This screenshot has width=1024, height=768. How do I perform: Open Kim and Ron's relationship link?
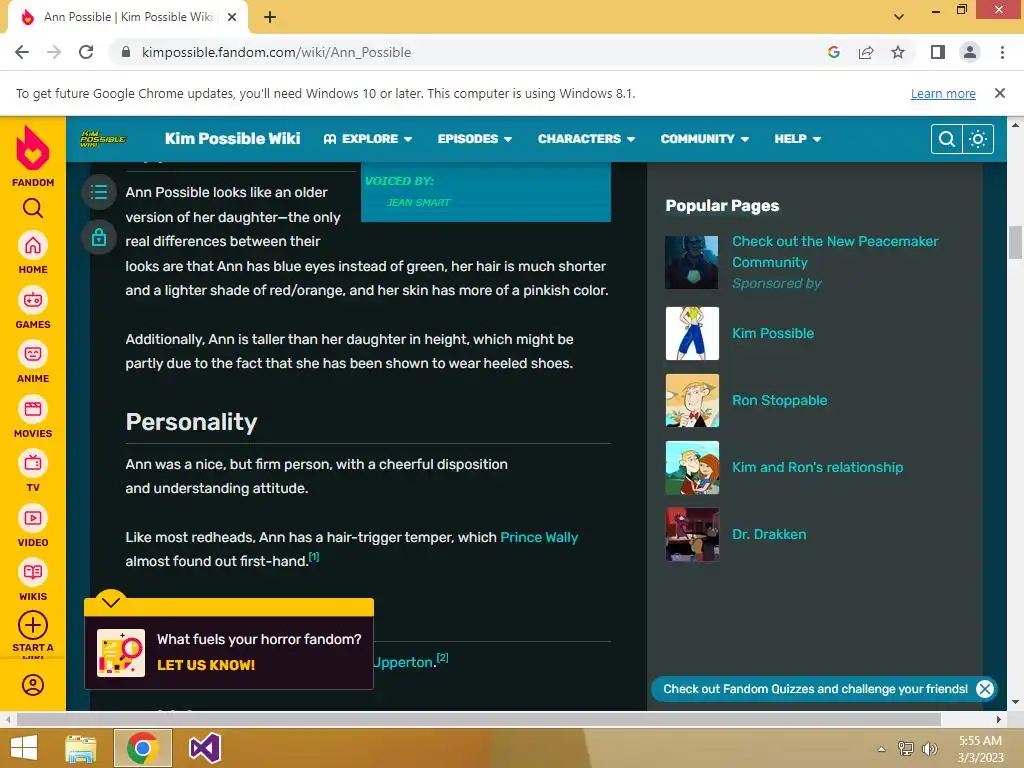click(818, 468)
